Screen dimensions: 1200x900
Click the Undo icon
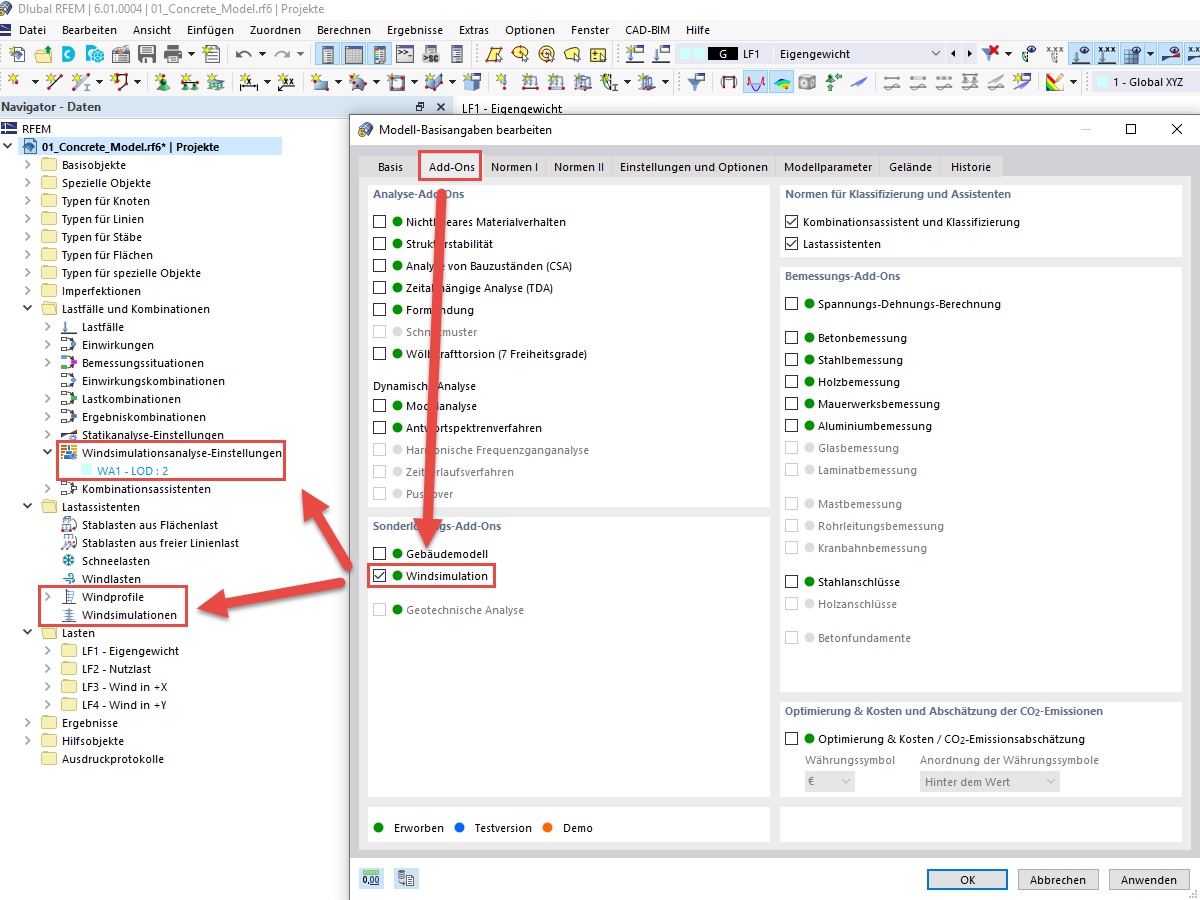point(242,53)
